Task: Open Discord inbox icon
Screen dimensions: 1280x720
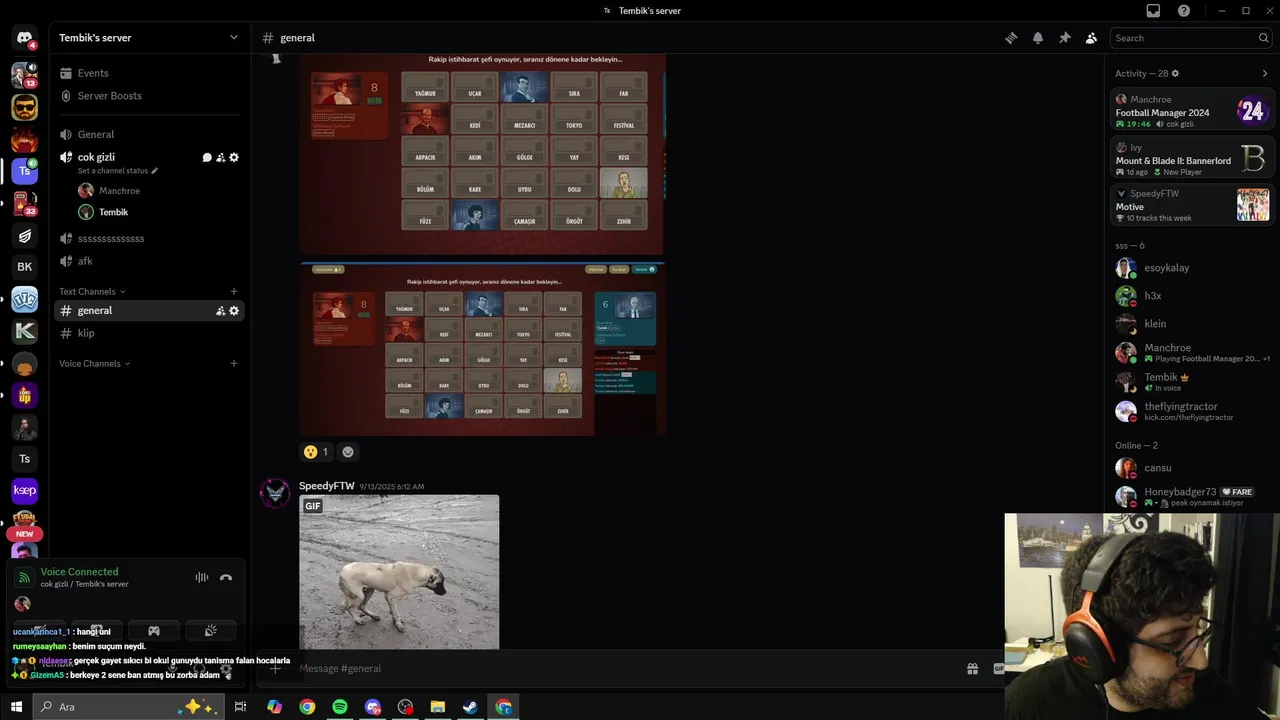Action: [x=1153, y=11]
